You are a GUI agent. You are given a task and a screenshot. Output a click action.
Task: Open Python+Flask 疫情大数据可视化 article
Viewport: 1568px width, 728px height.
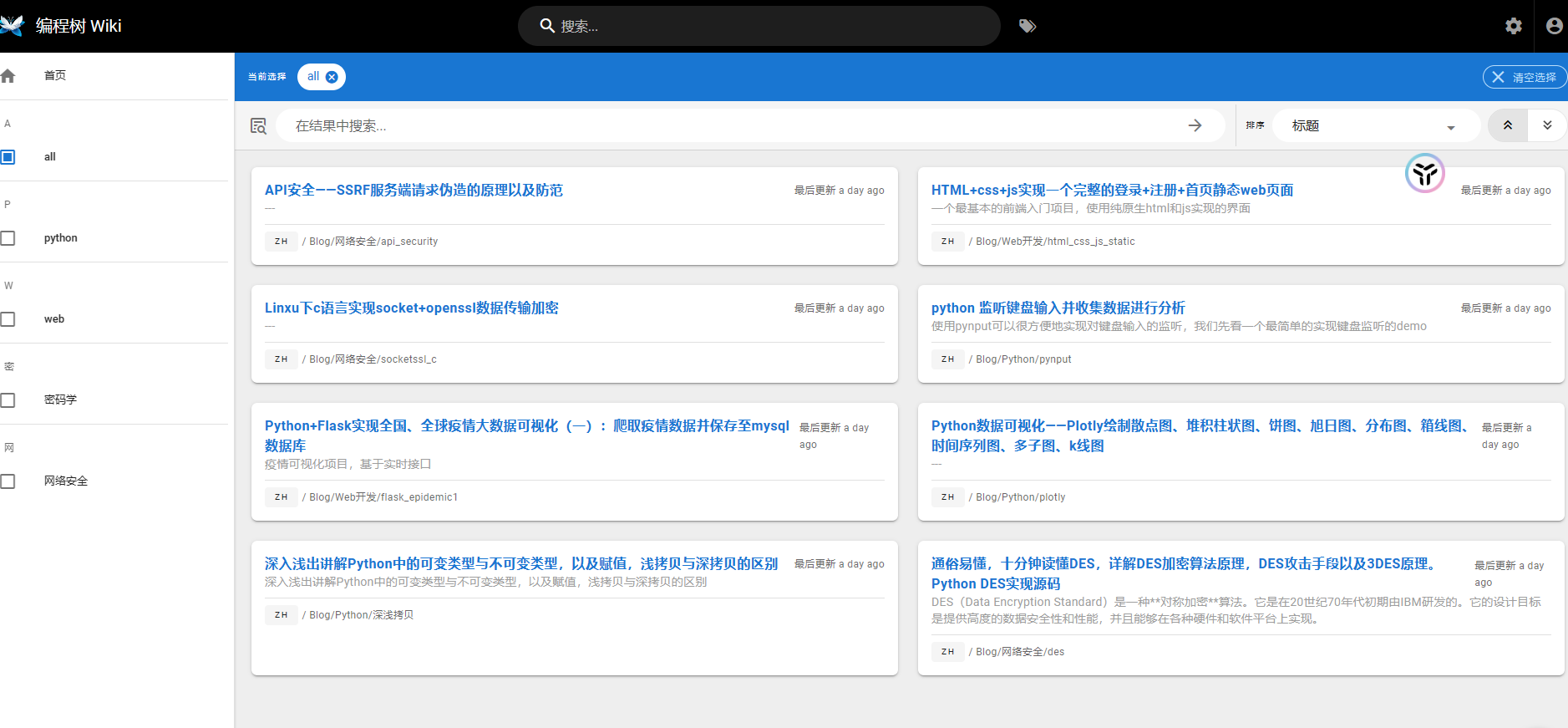tap(527, 435)
